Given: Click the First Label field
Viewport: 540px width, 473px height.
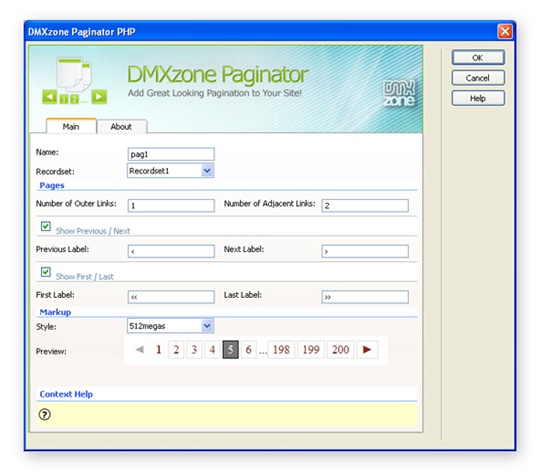Looking at the screenshot, I should pos(171,297).
